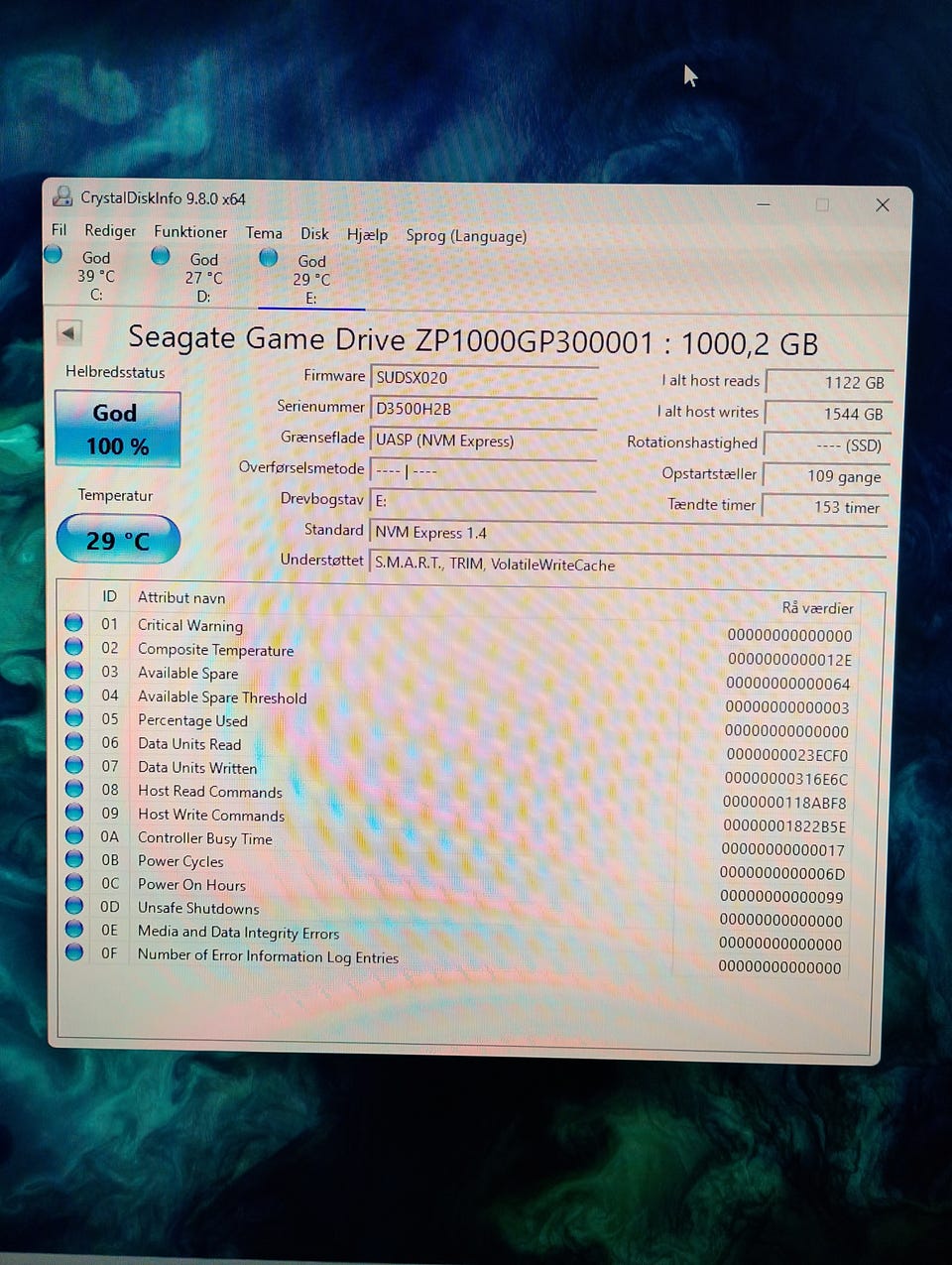Image resolution: width=952 pixels, height=1265 pixels.
Task: Click status icon for Unsafe Shutdowns
Action: [73, 906]
